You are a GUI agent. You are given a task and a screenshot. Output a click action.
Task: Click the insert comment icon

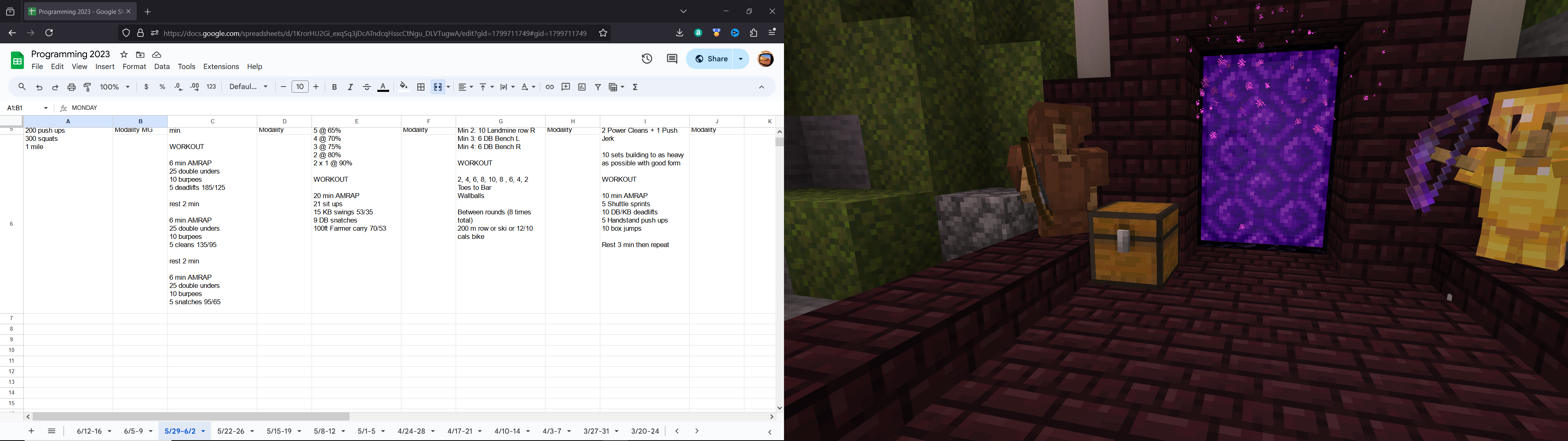click(566, 87)
